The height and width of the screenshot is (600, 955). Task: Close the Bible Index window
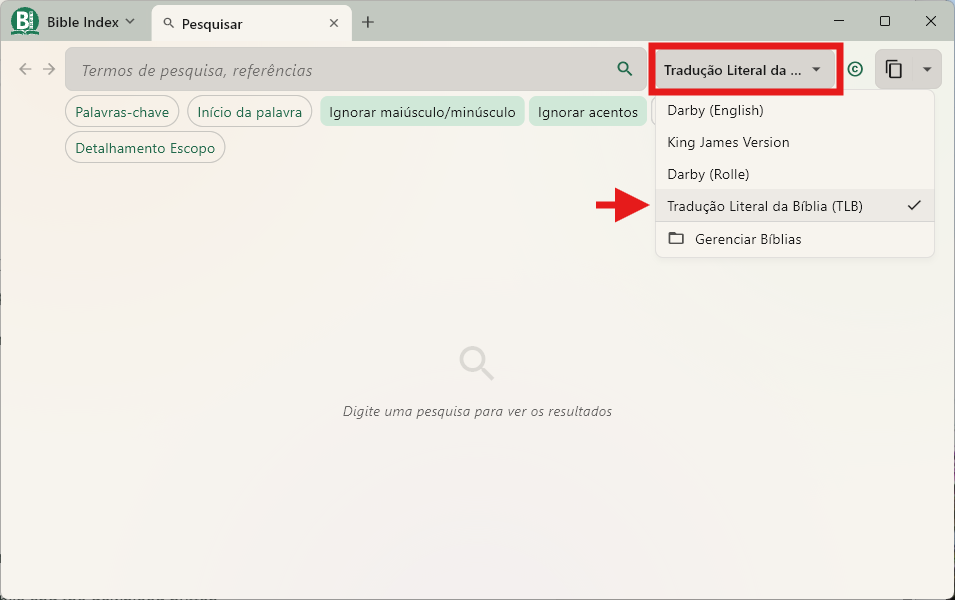(x=931, y=21)
